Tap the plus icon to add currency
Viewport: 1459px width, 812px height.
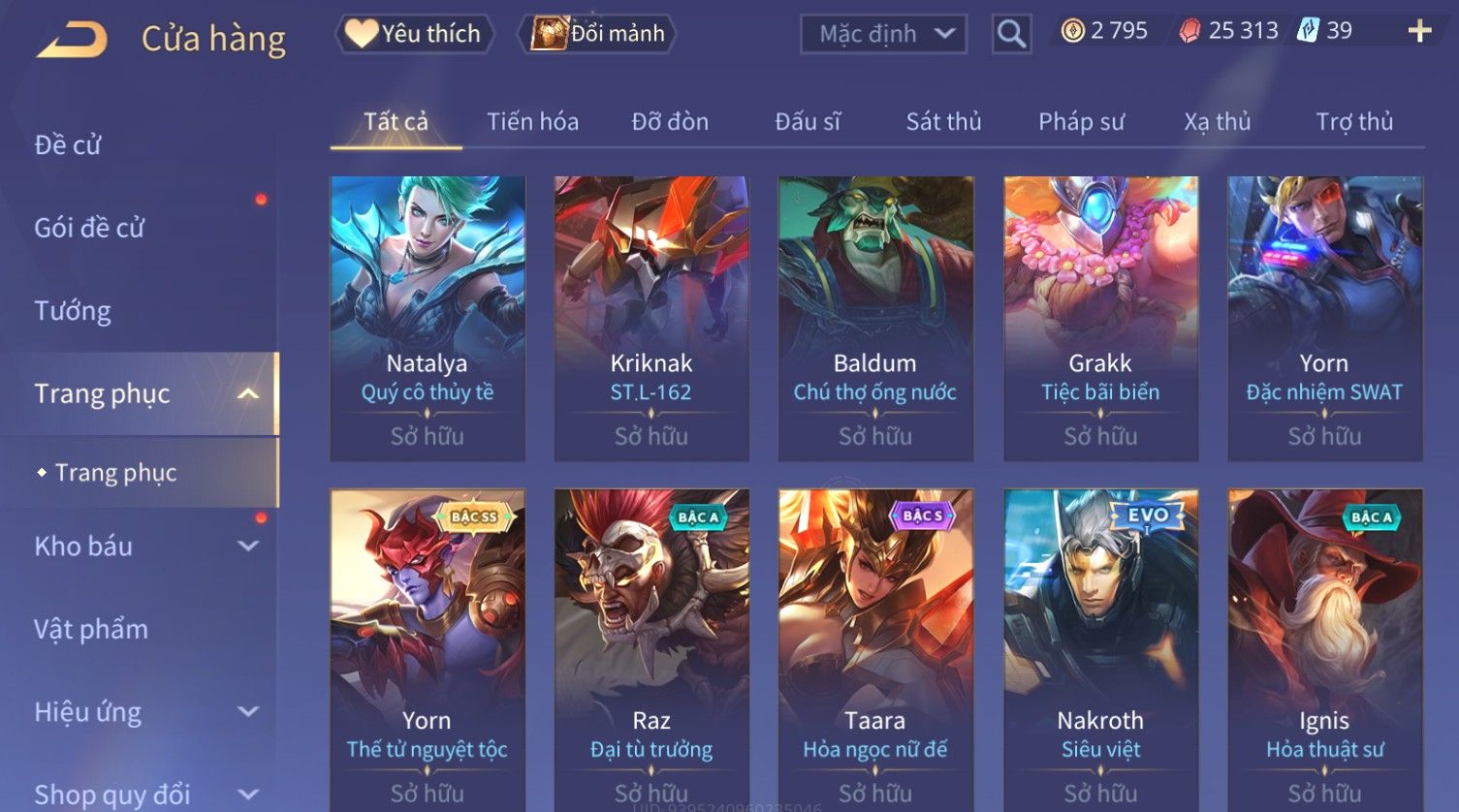click(x=1419, y=32)
